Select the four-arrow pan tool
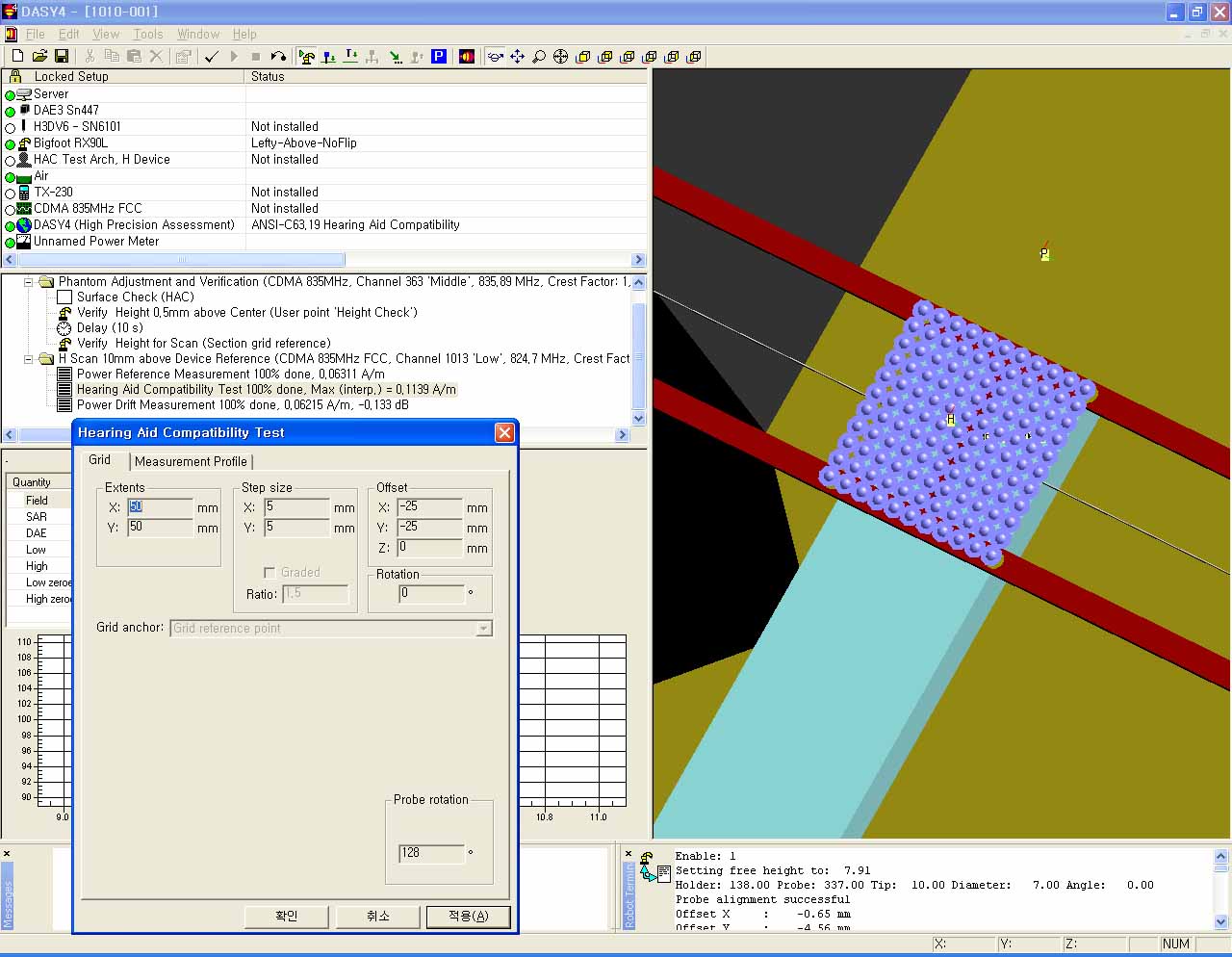The width and height of the screenshot is (1232, 957). (517, 57)
